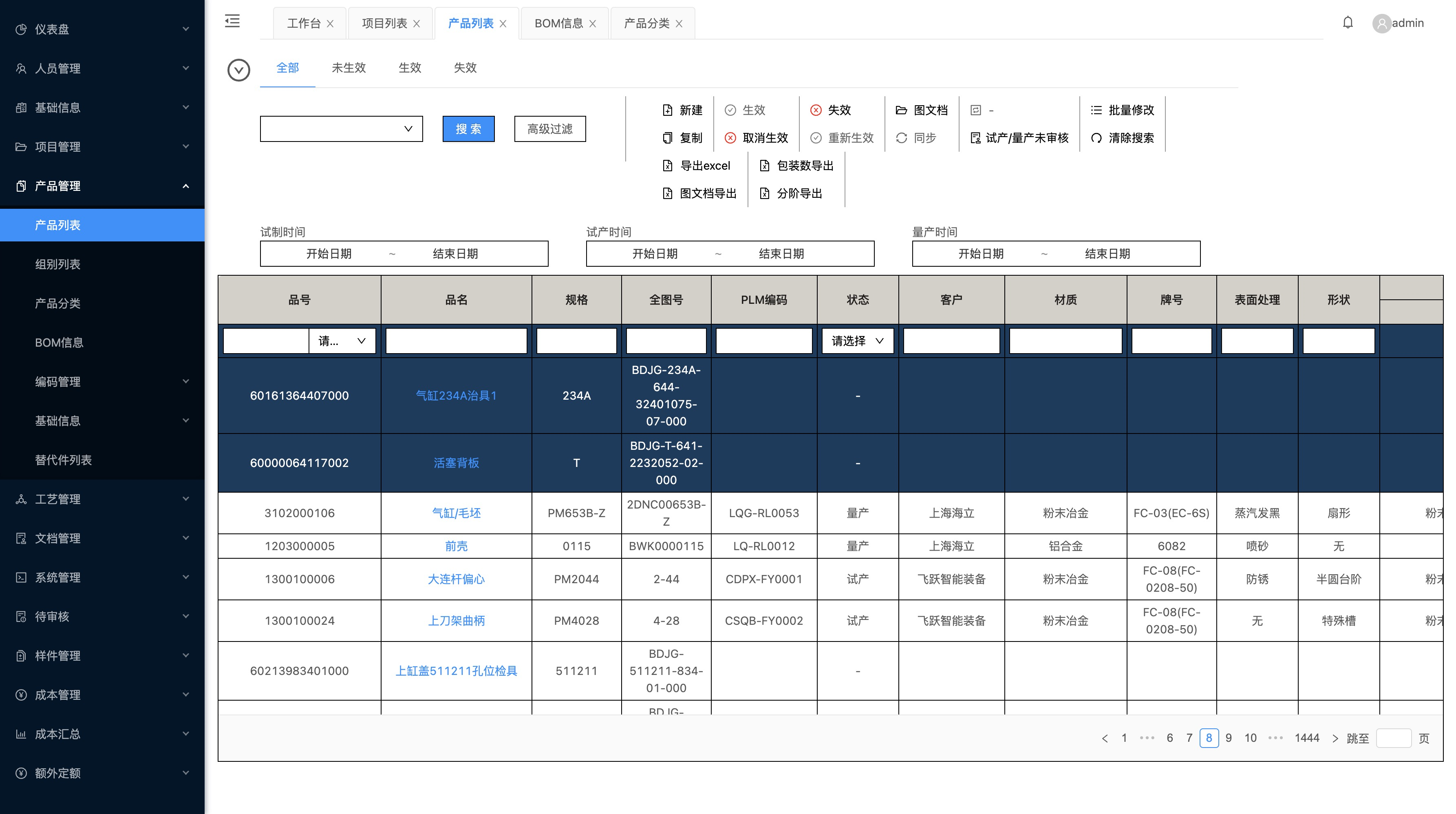
Task: Close the 产品列表 tab
Action: 503,24
